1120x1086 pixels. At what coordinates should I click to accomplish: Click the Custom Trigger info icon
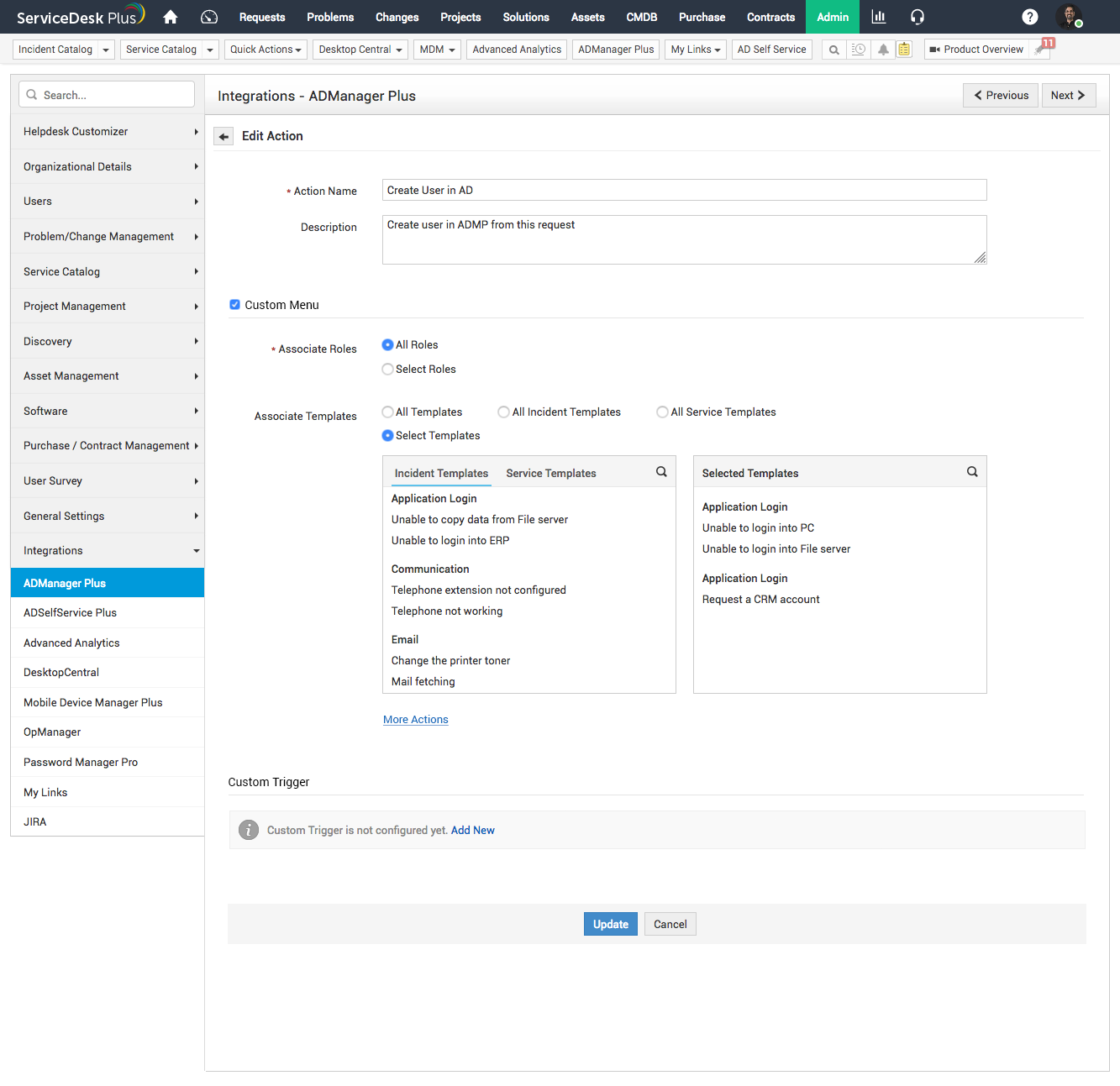(x=249, y=830)
